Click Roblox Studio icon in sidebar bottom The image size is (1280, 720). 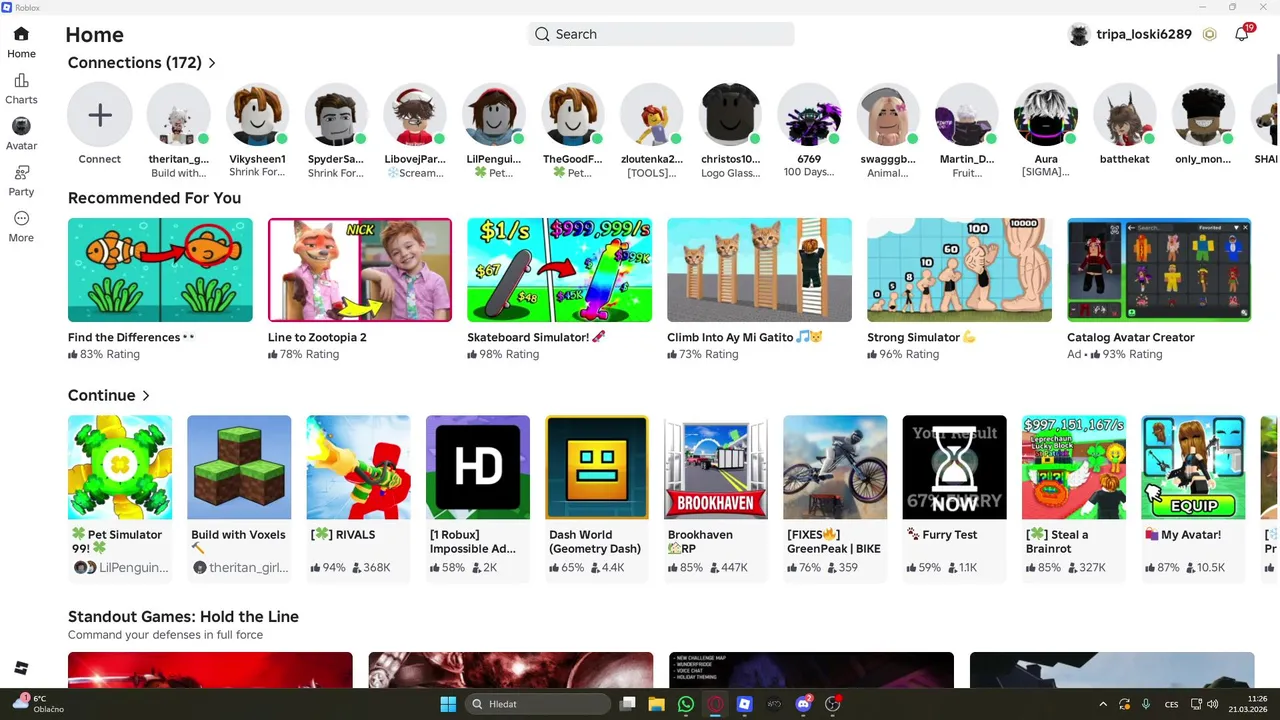(21, 668)
